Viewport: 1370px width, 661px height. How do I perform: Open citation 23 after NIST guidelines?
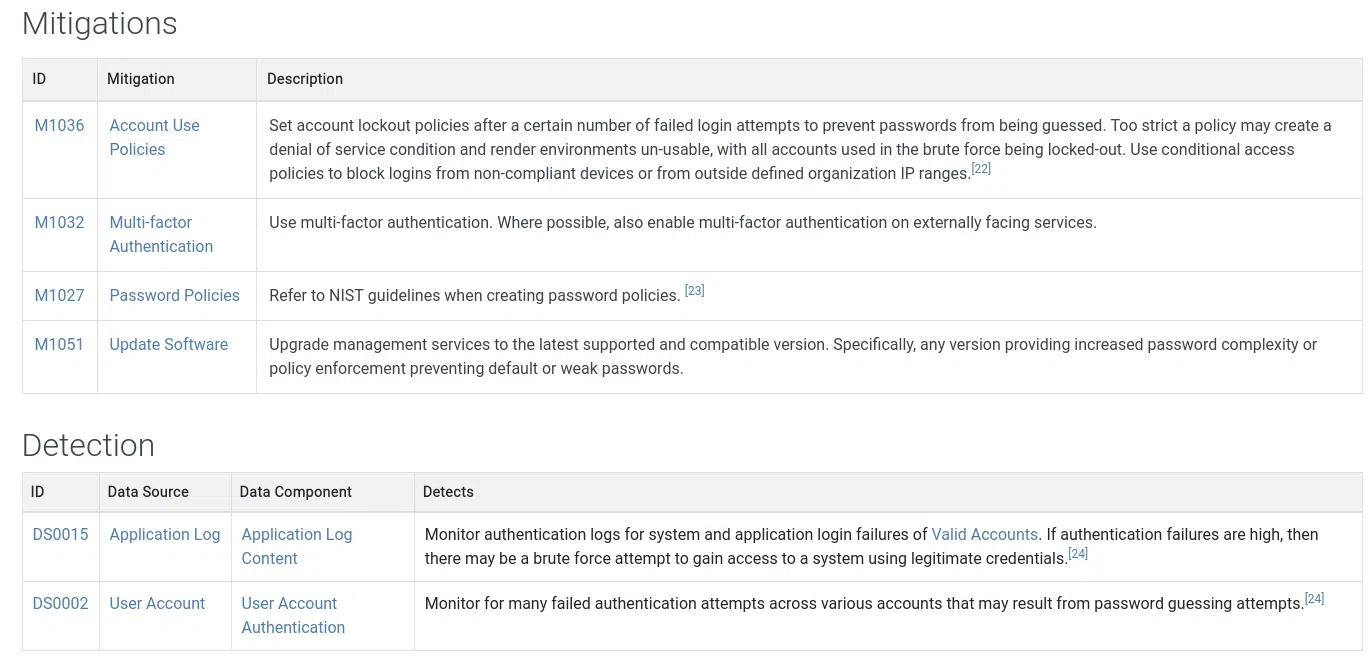[x=695, y=291]
